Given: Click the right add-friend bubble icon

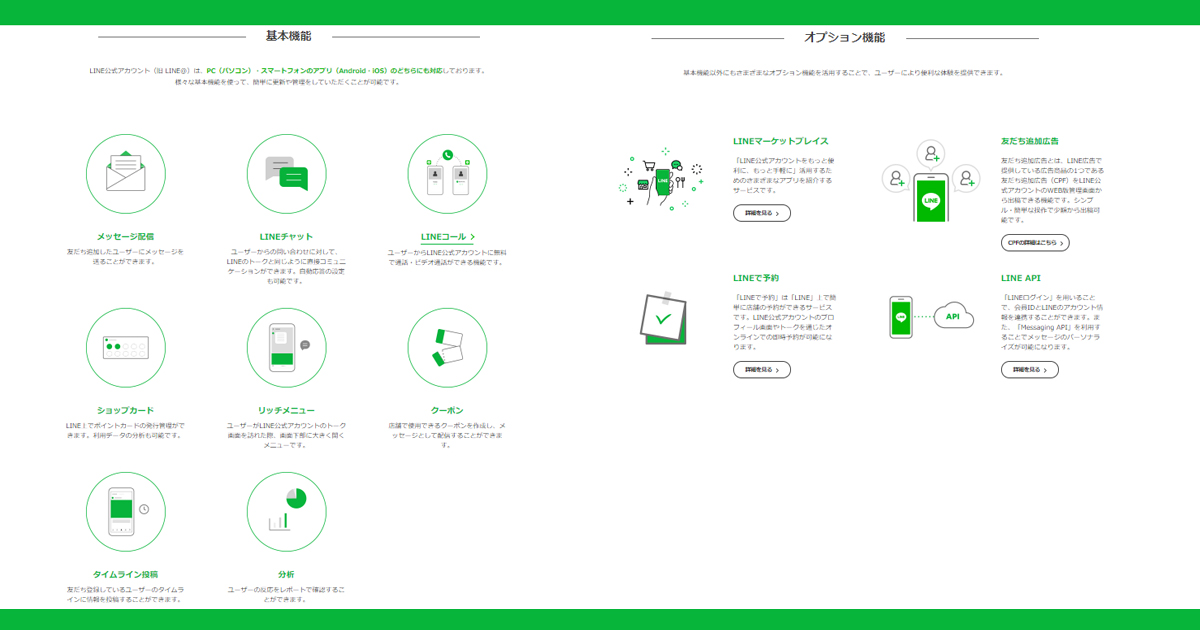Looking at the screenshot, I should [966, 179].
